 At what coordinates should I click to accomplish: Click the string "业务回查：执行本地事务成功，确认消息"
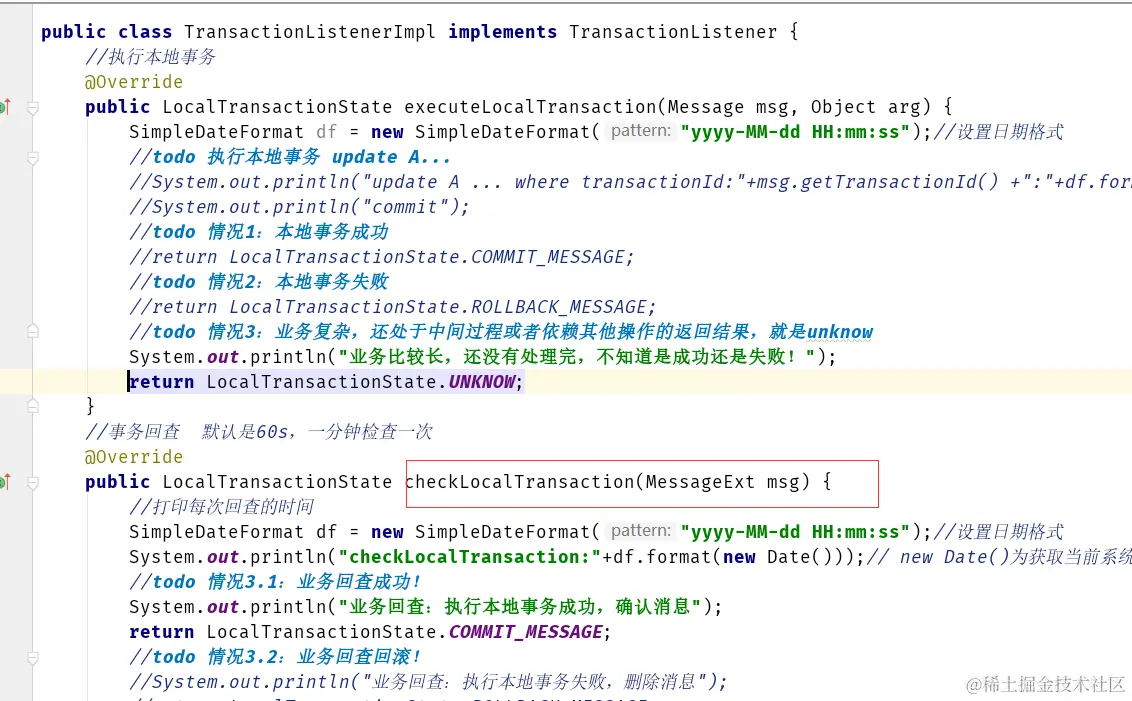(x=520, y=606)
